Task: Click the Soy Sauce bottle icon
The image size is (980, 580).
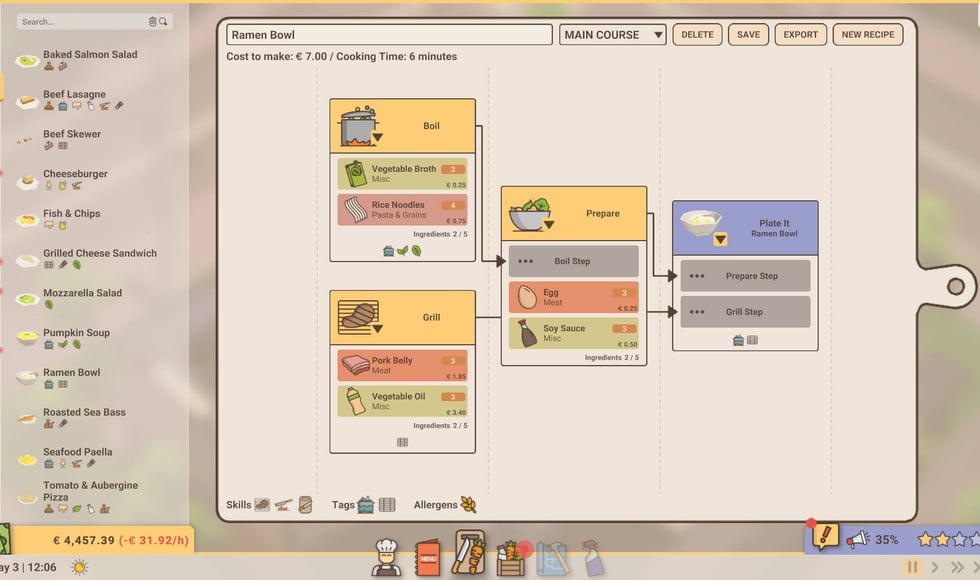Action: point(528,333)
